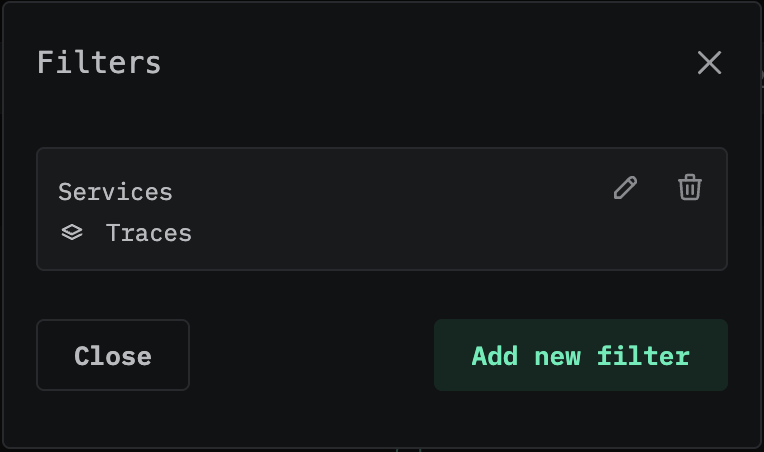Delete the Services filter using trash icon
This screenshot has height=452, width=764.
click(x=690, y=188)
